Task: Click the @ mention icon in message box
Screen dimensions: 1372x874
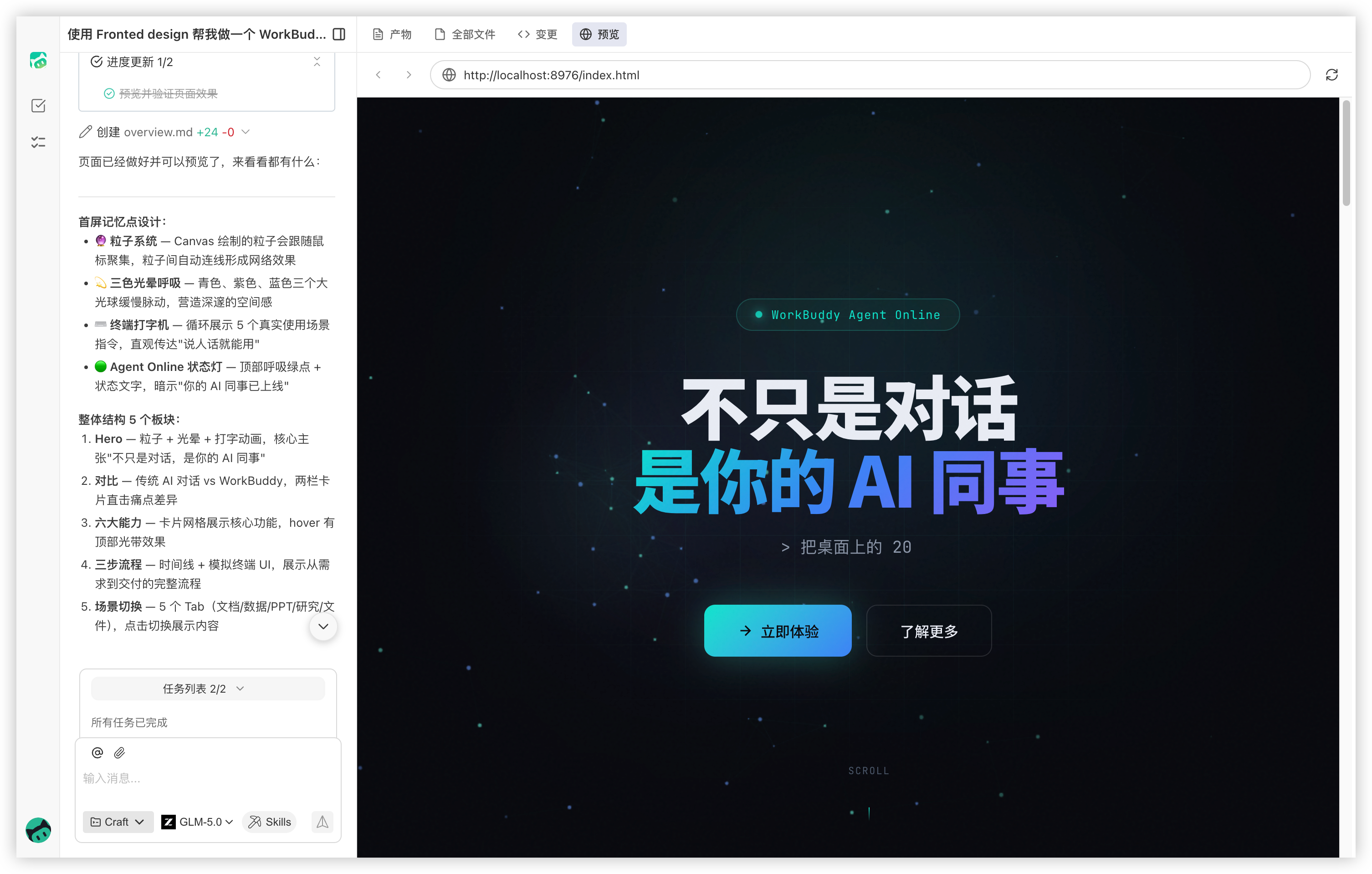Action: coord(97,753)
